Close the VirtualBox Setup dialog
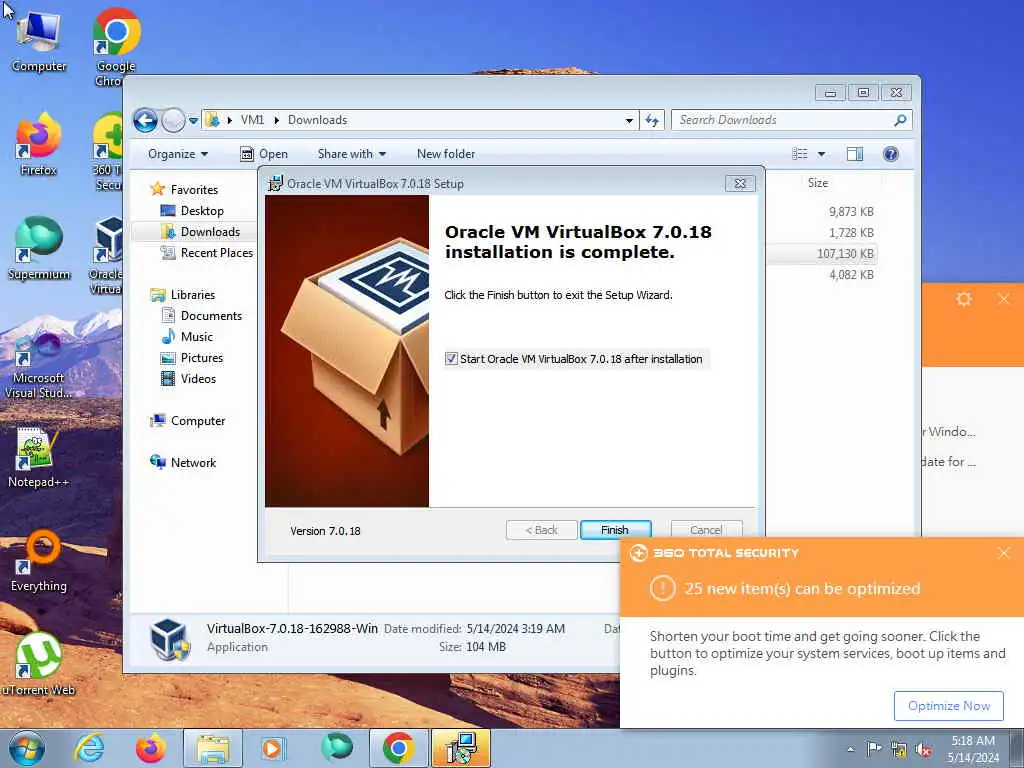Viewport: 1024px width, 768px height. pos(740,184)
